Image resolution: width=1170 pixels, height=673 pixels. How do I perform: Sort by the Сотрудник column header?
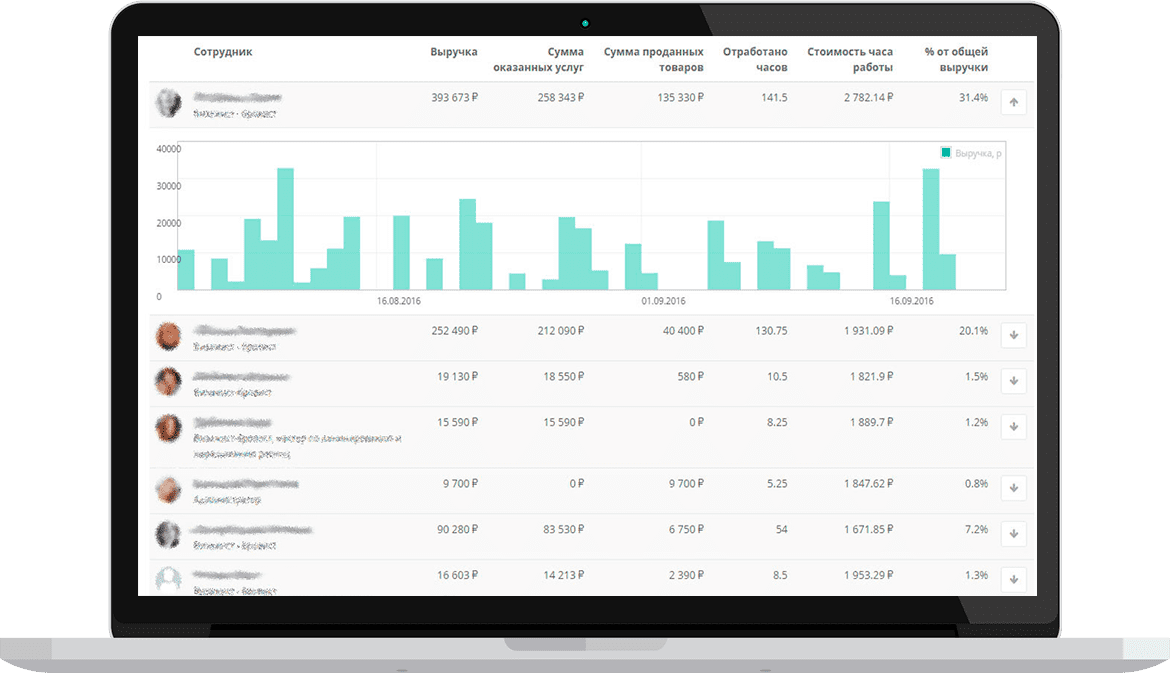click(x=223, y=51)
